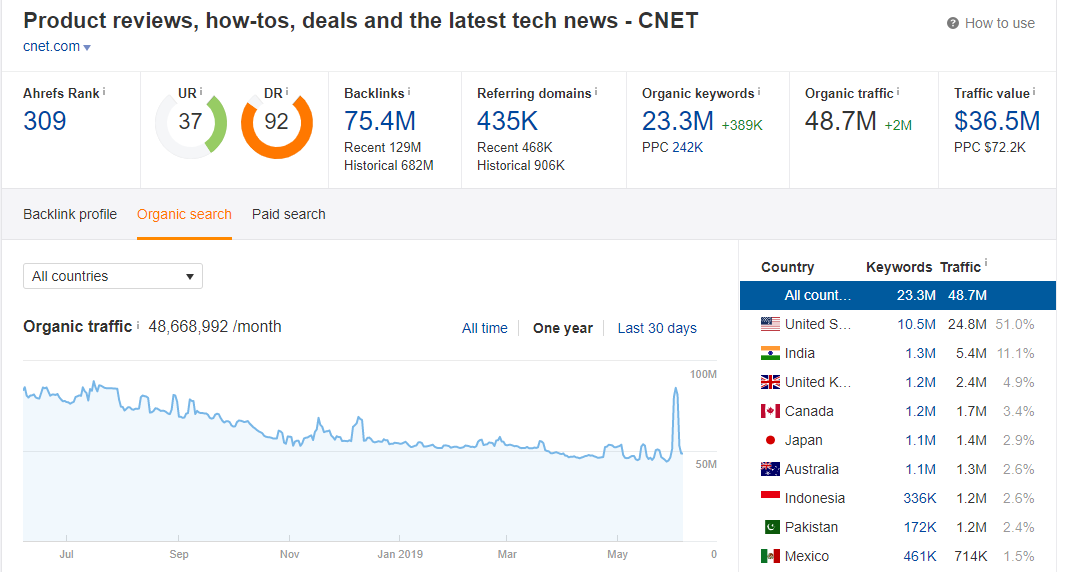Click the India 5.4M traffic value
The image size is (1073, 572).
click(x=971, y=353)
